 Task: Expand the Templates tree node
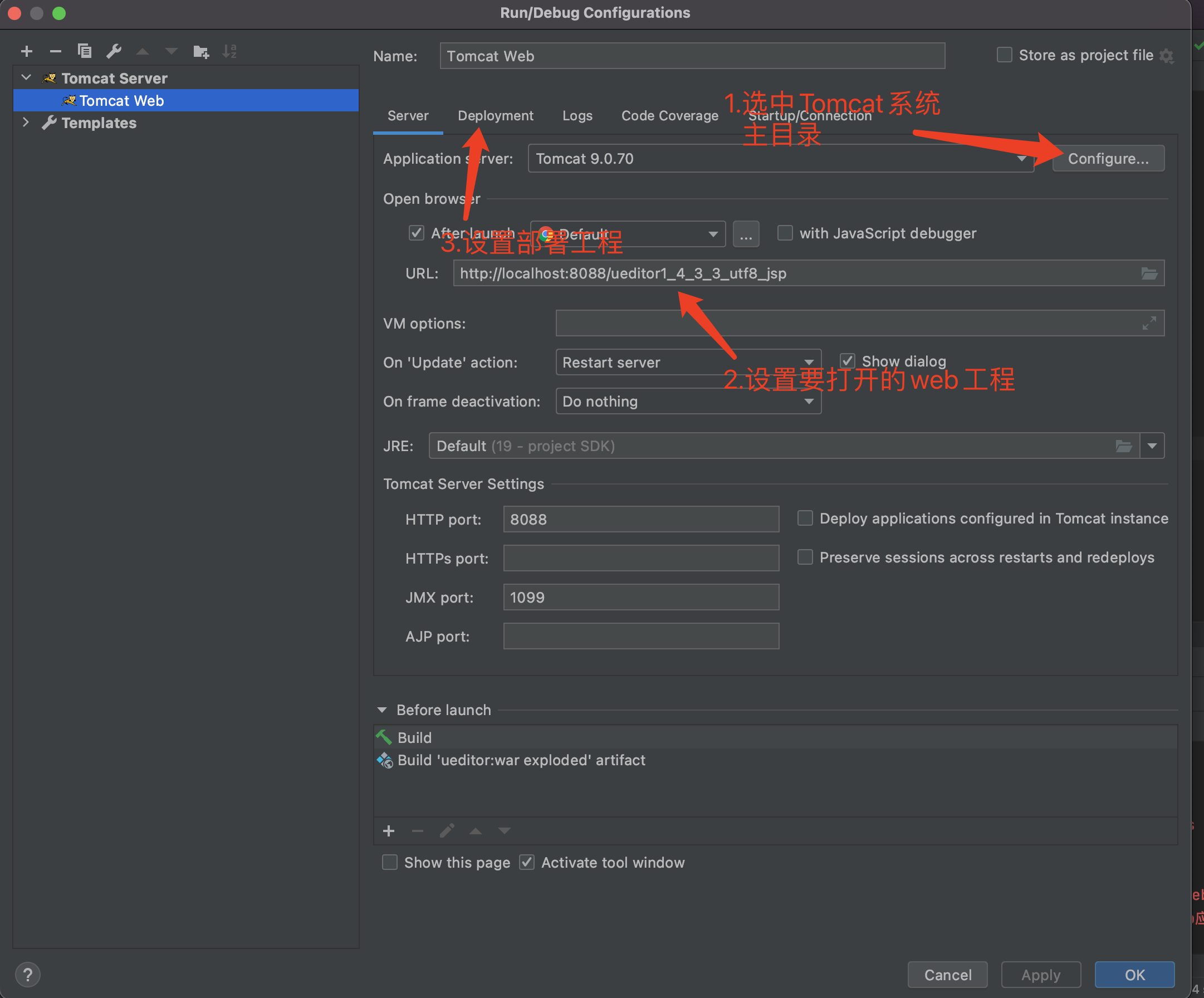(26, 122)
